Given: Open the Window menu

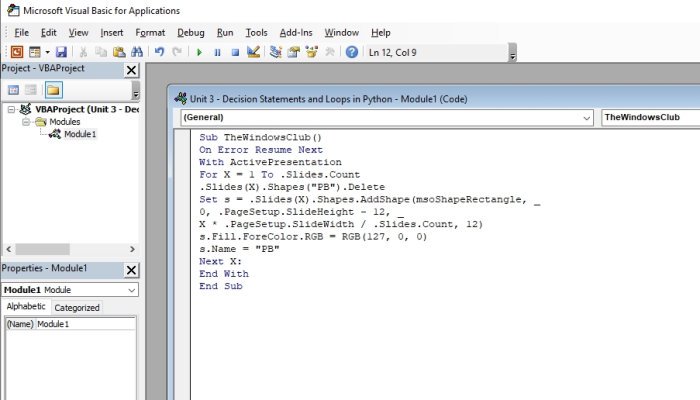Looking at the screenshot, I should [x=342, y=33].
